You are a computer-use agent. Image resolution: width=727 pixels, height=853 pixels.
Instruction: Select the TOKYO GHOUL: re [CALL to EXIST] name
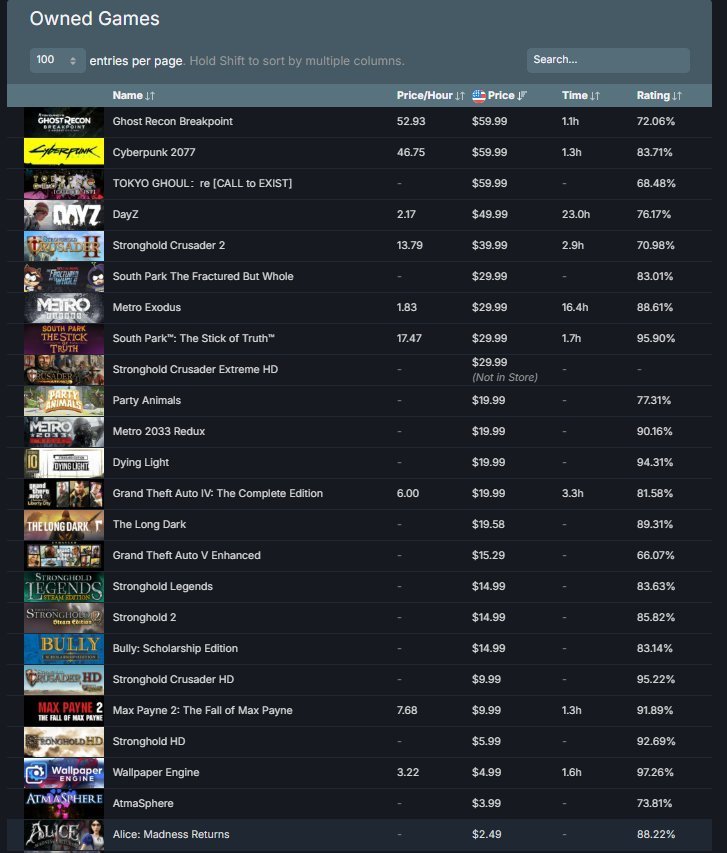[202, 183]
